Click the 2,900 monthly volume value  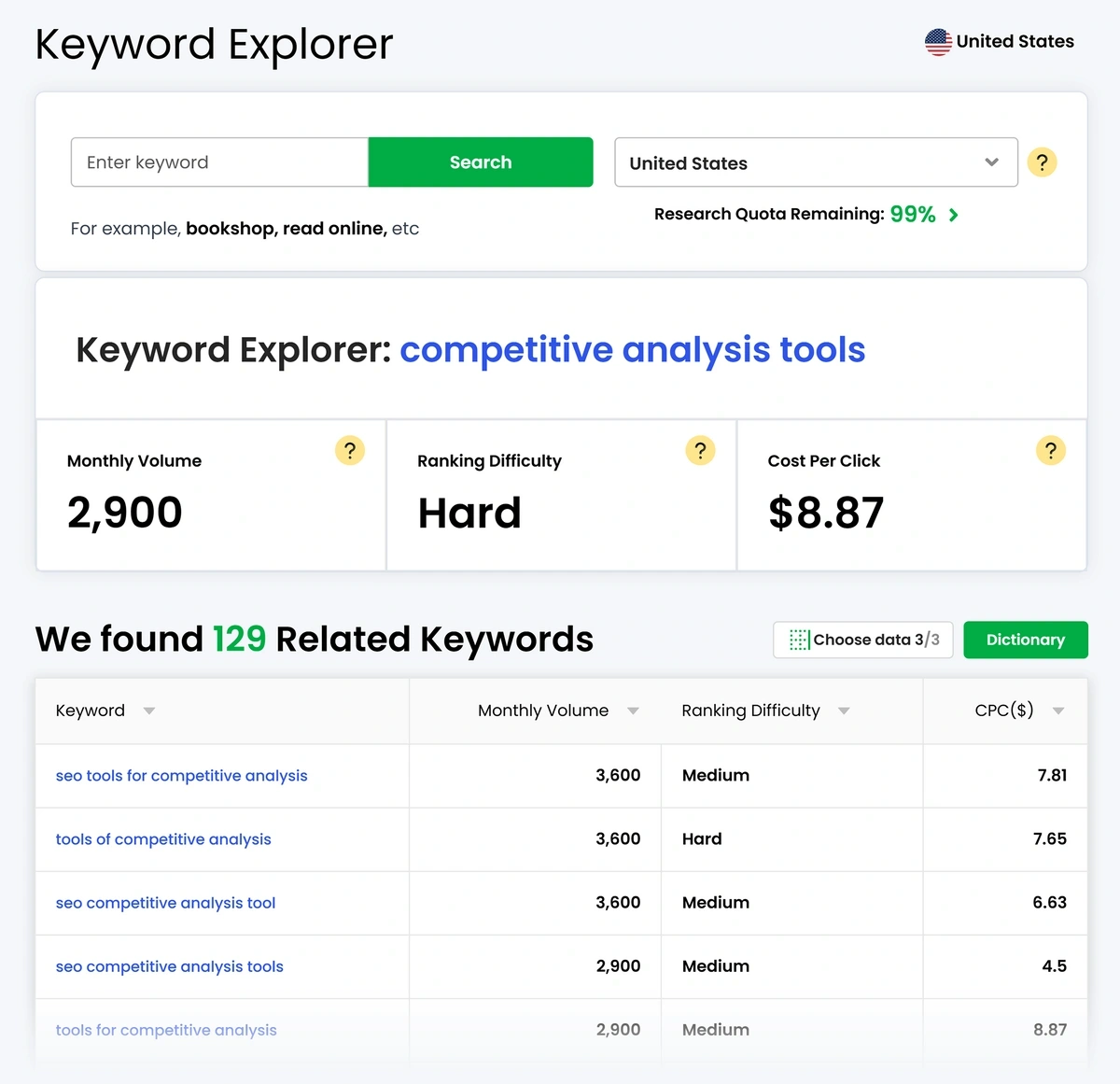click(x=125, y=513)
